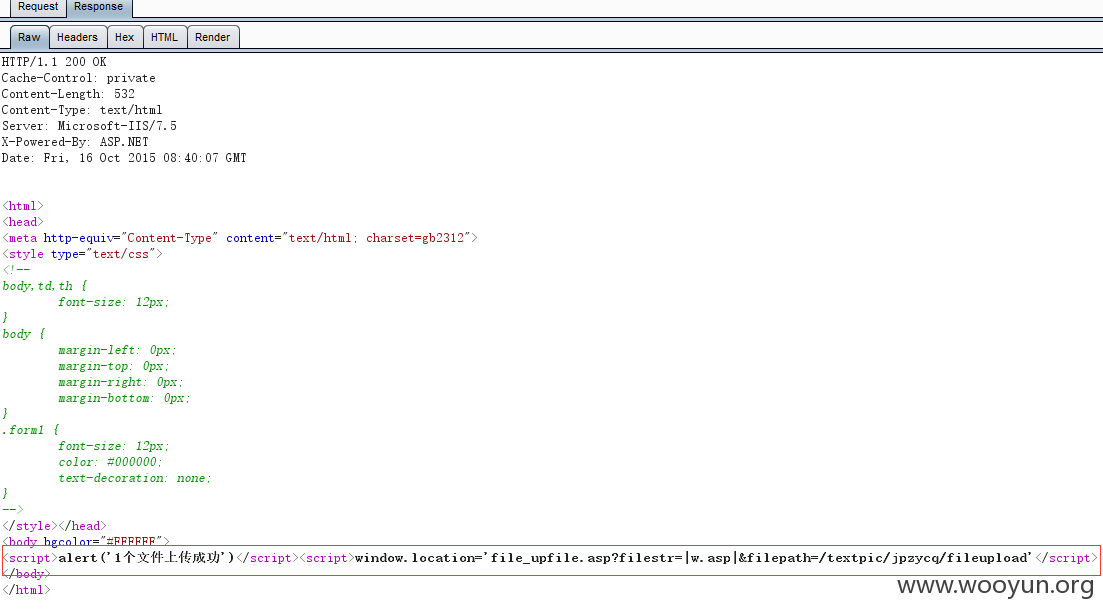Open the Raw view tab
Screen dimensions: 1103x614
coord(30,37)
